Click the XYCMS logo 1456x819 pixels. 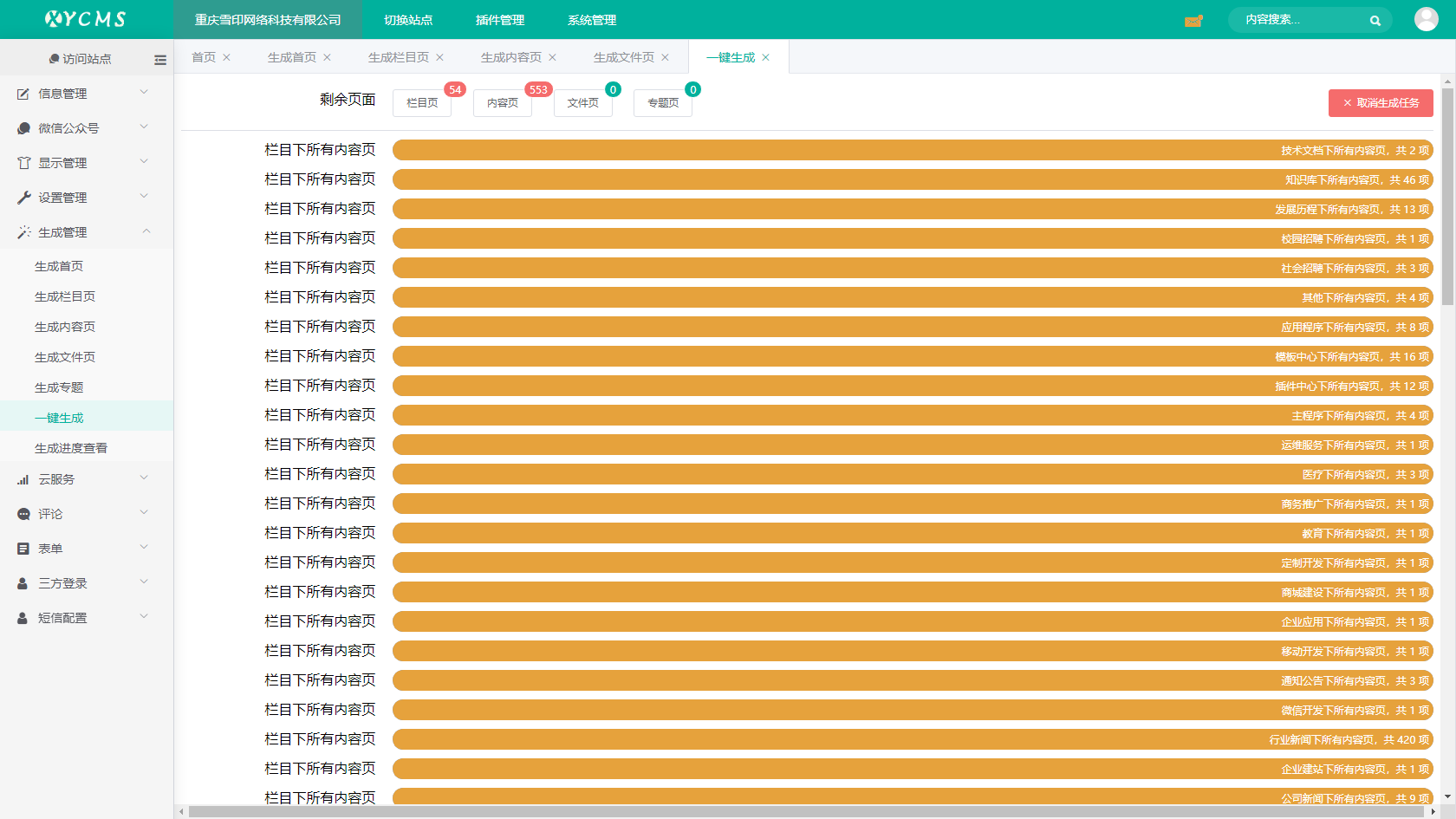pos(86,19)
